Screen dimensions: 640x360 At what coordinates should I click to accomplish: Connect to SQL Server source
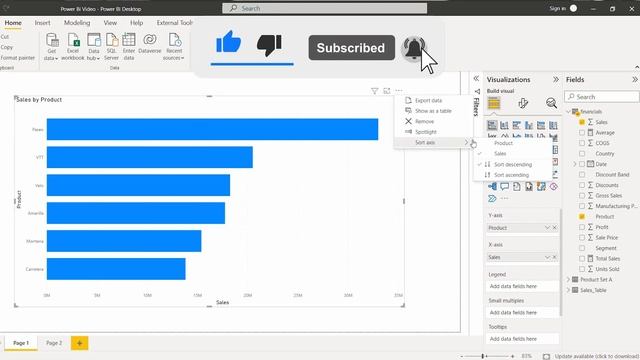point(111,47)
